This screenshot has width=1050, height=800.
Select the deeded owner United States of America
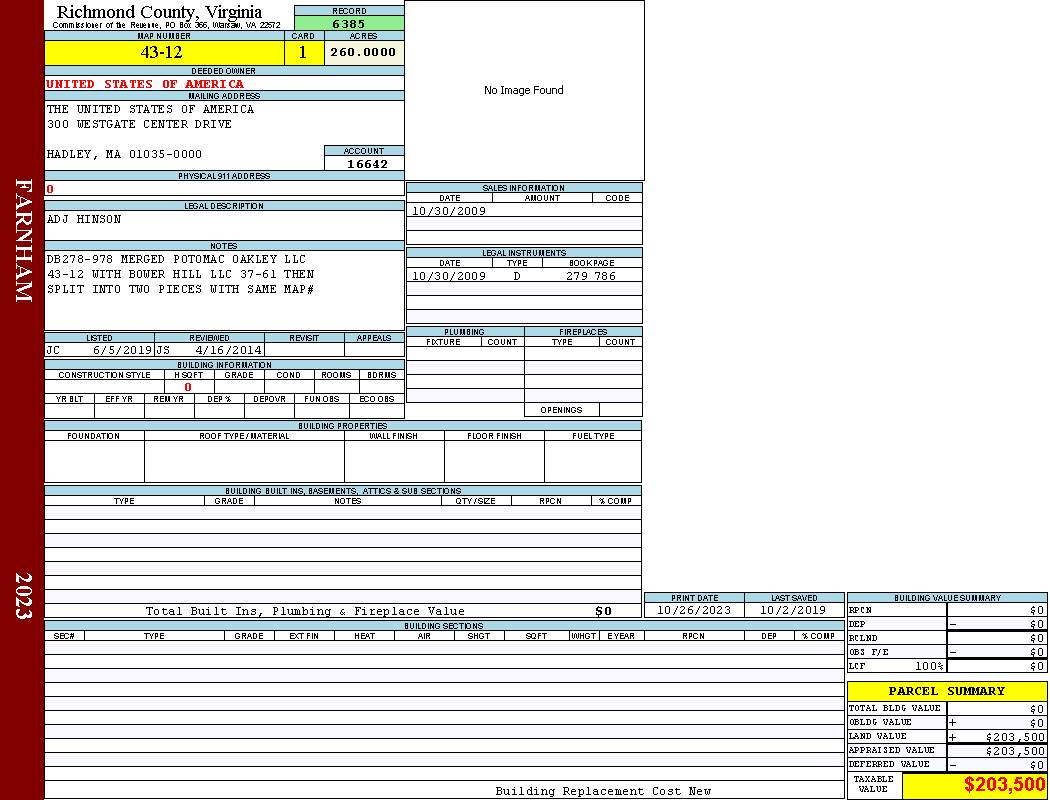coord(145,84)
